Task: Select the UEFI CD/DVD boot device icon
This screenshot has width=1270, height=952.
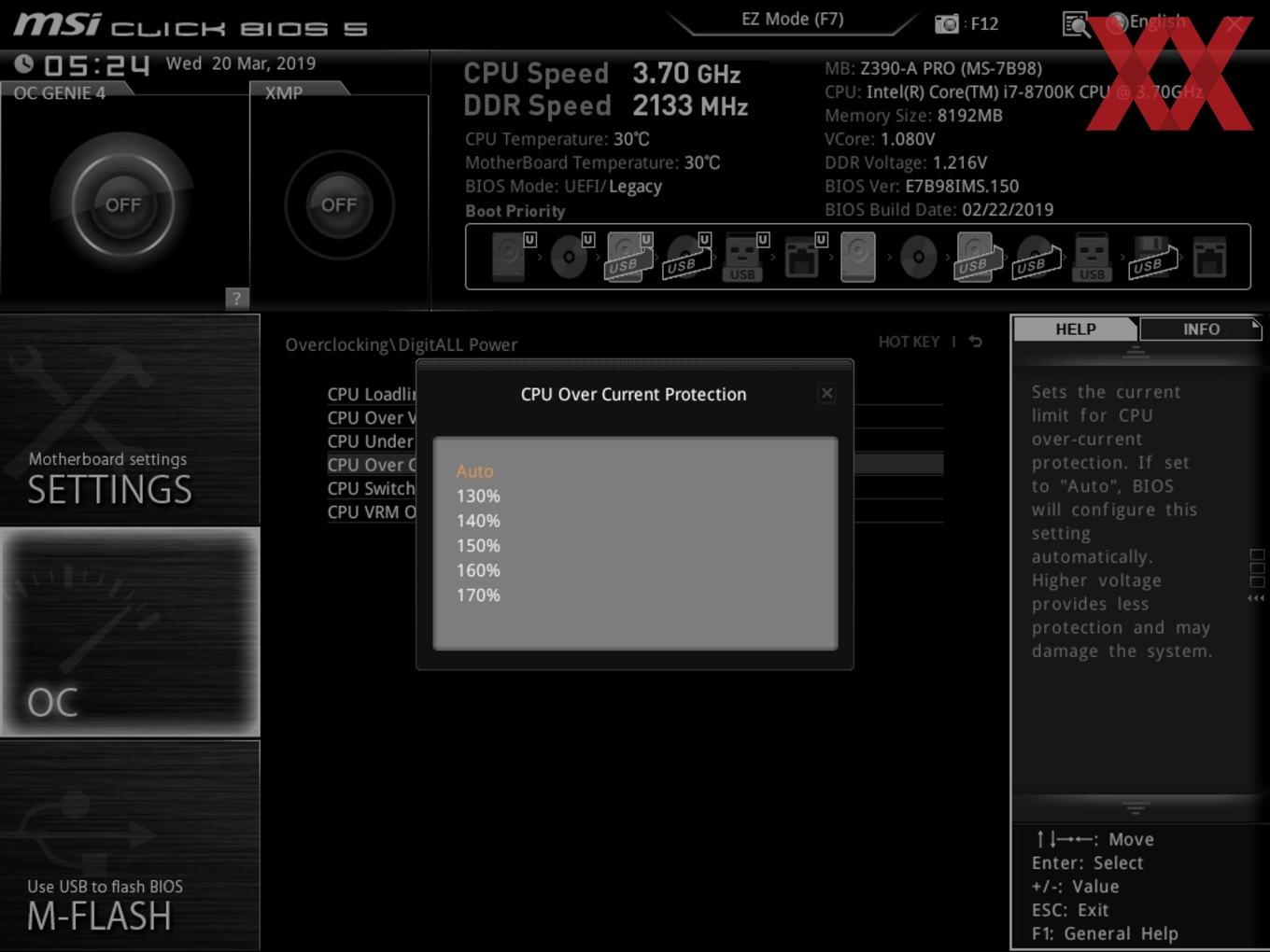Action: coord(571,257)
